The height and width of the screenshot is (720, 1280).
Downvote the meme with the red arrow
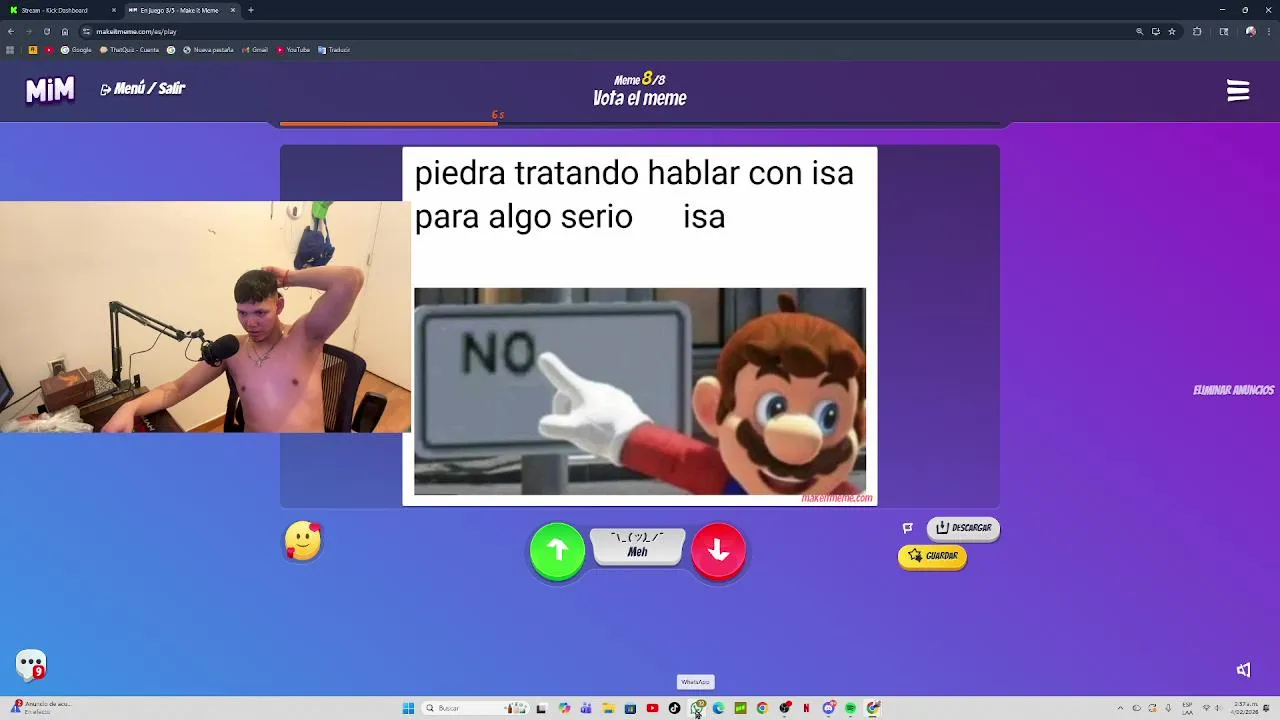[718, 550]
